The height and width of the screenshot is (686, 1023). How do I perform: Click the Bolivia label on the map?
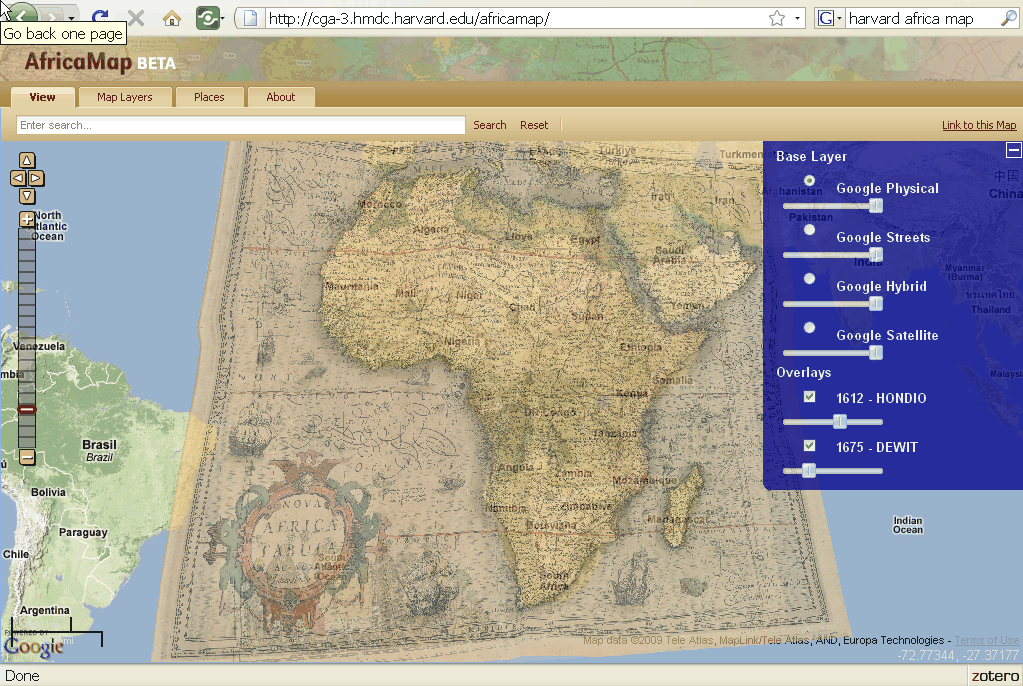click(48, 491)
